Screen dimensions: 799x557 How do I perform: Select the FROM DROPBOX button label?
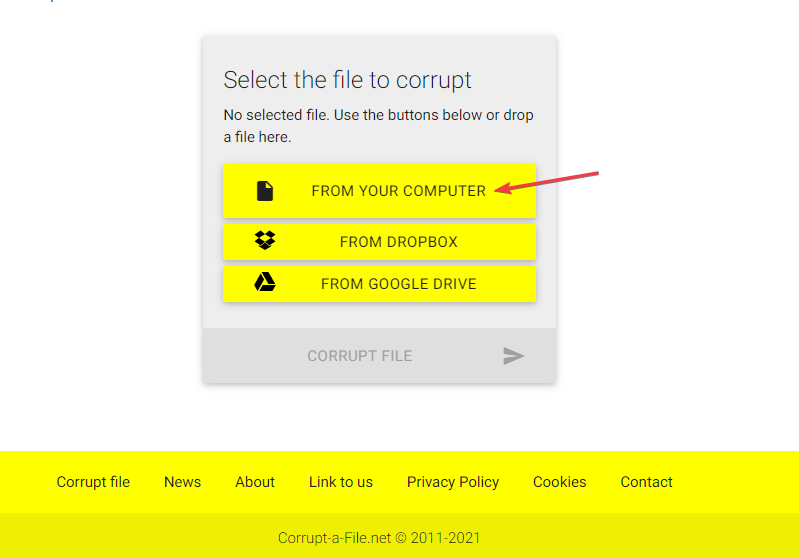coord(398,242)
